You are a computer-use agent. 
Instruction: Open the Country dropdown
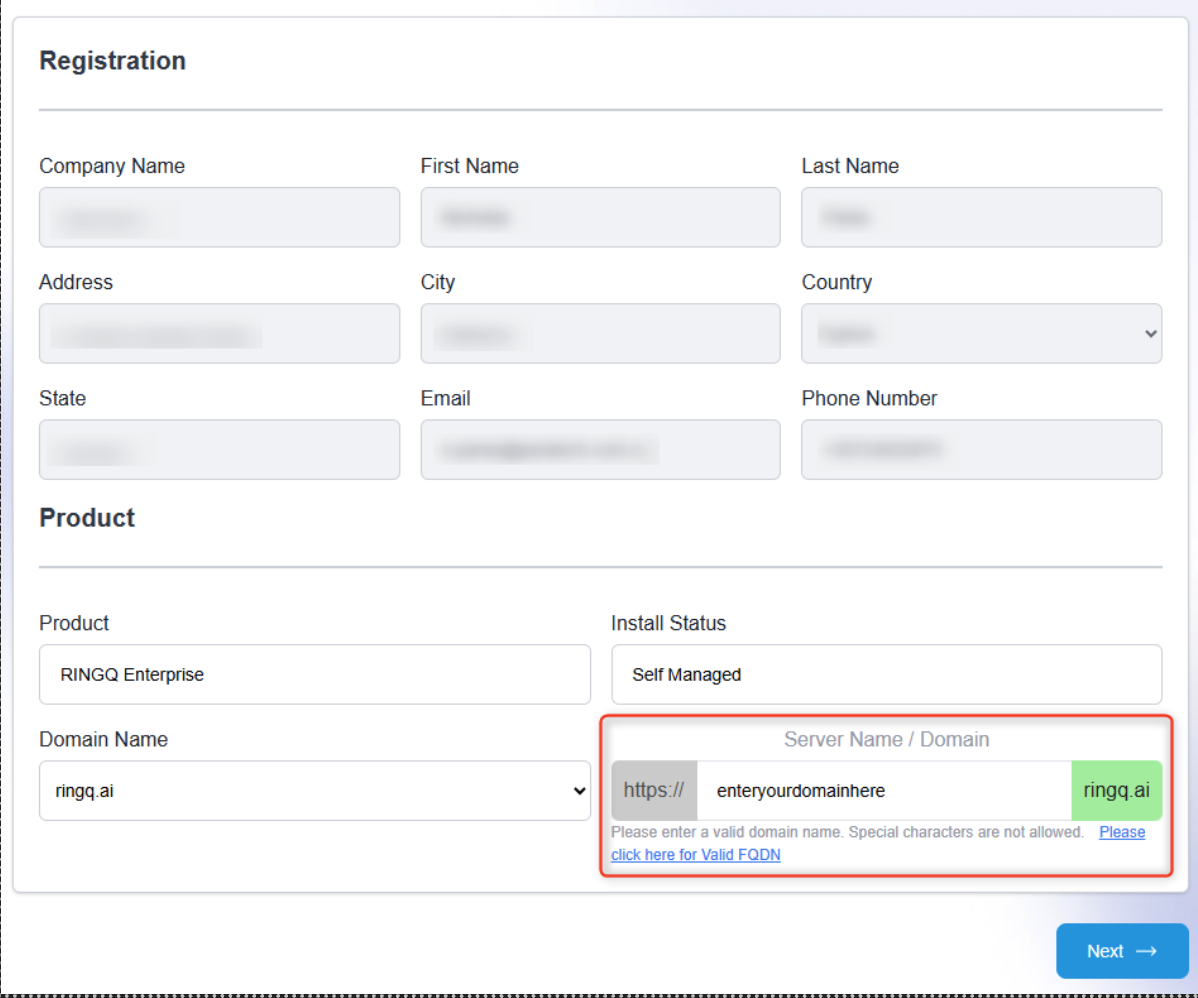click(981, 334)
